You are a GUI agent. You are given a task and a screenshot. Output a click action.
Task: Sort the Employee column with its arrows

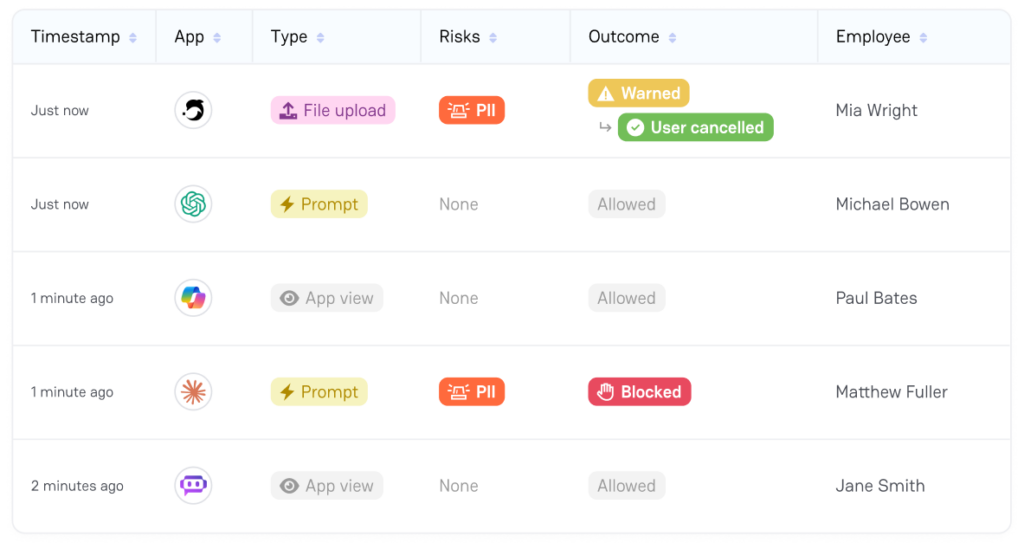click(923, 38)
